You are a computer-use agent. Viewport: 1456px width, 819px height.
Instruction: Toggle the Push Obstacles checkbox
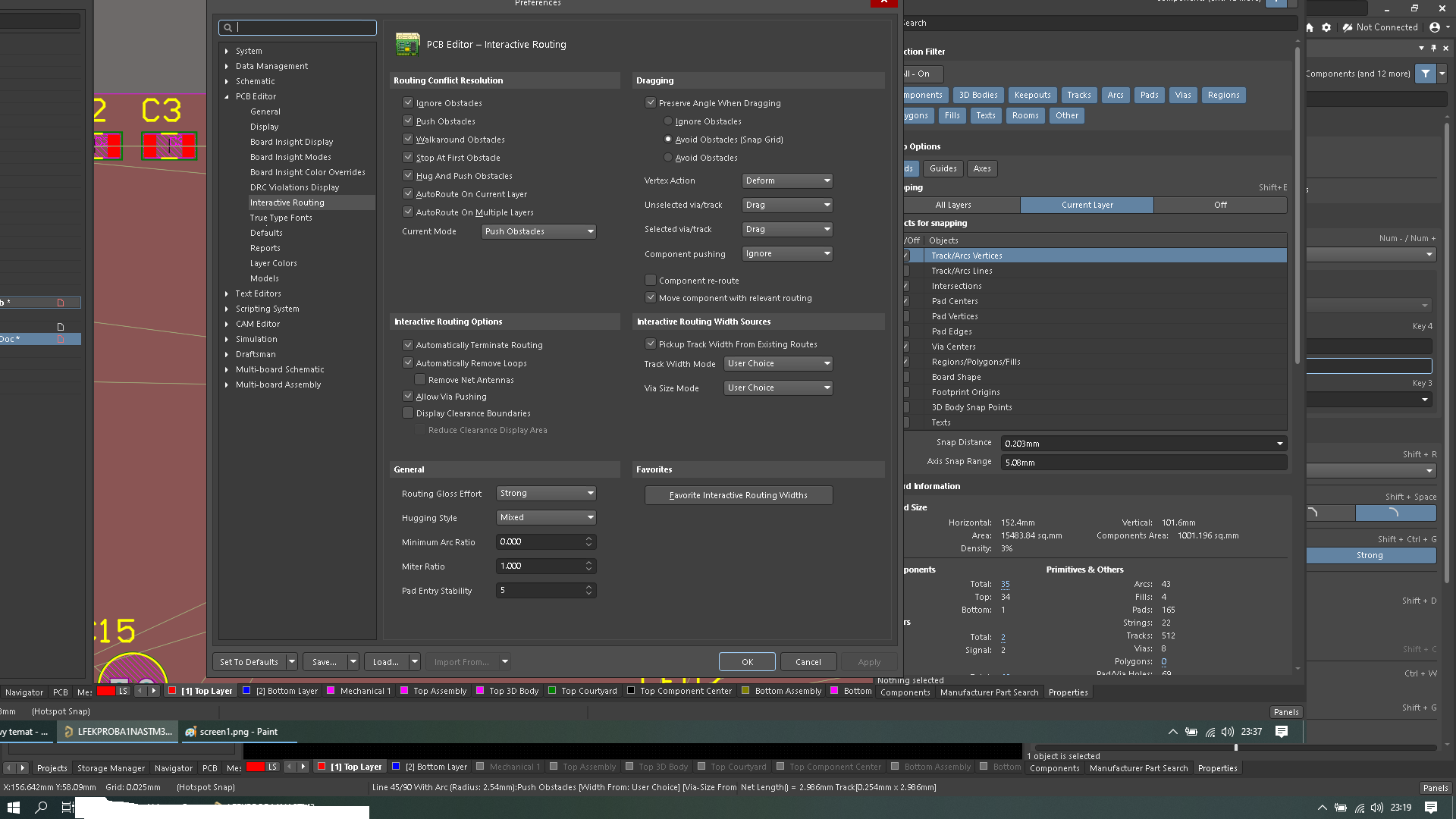(x=408, y=121)
